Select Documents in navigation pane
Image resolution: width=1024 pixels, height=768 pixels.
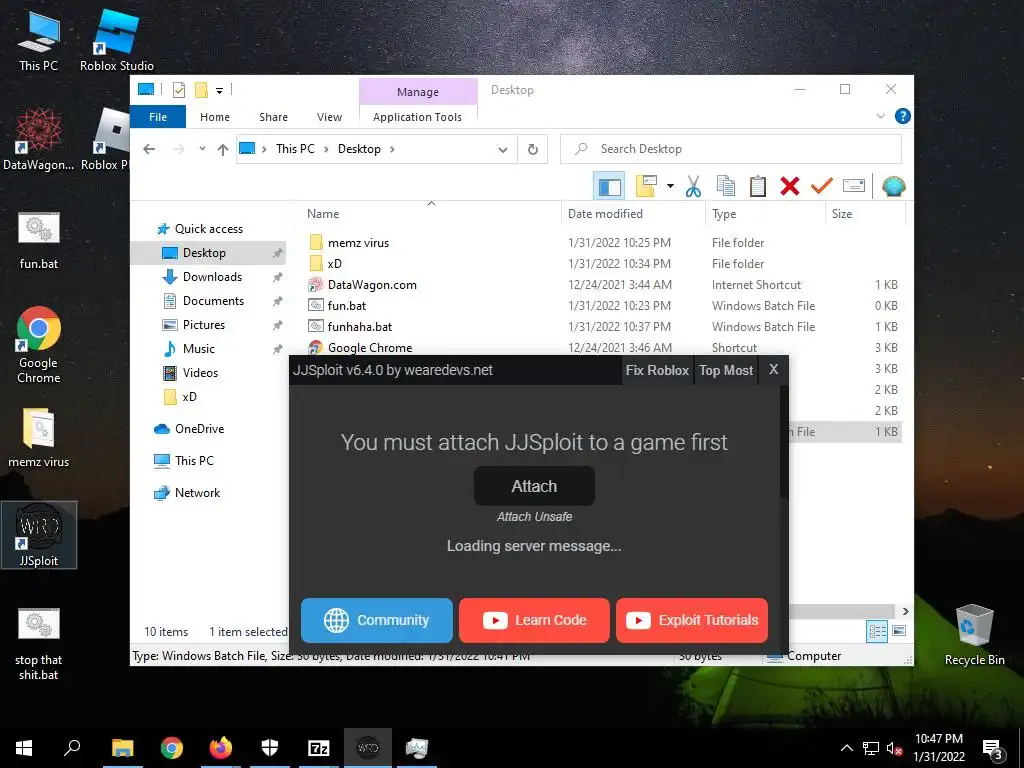pos(213,301)
